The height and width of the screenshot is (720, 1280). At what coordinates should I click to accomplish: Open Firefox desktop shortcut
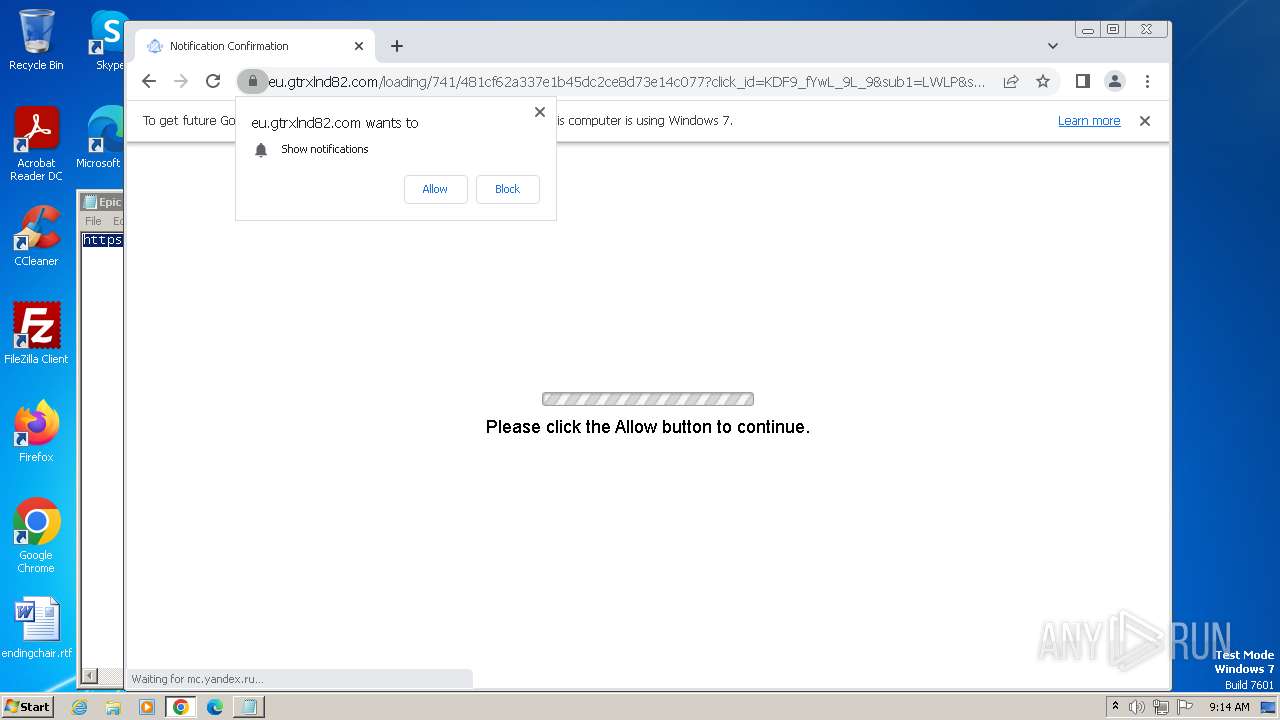(36, 431)
